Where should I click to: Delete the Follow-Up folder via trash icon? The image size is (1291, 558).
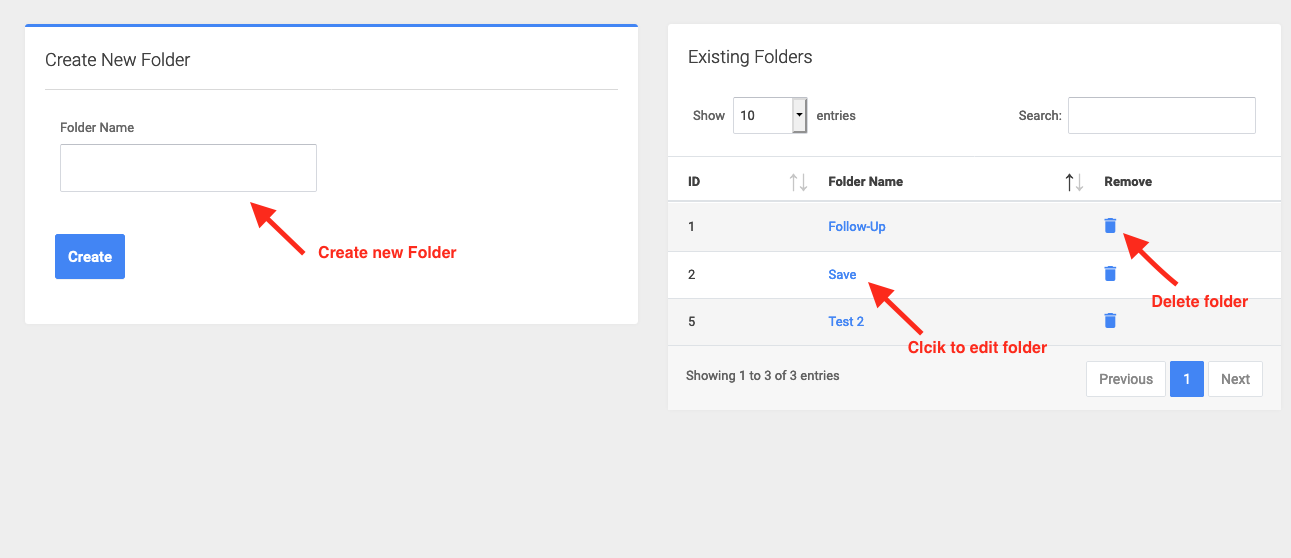pyautogui.click(x=1110, y=226)
